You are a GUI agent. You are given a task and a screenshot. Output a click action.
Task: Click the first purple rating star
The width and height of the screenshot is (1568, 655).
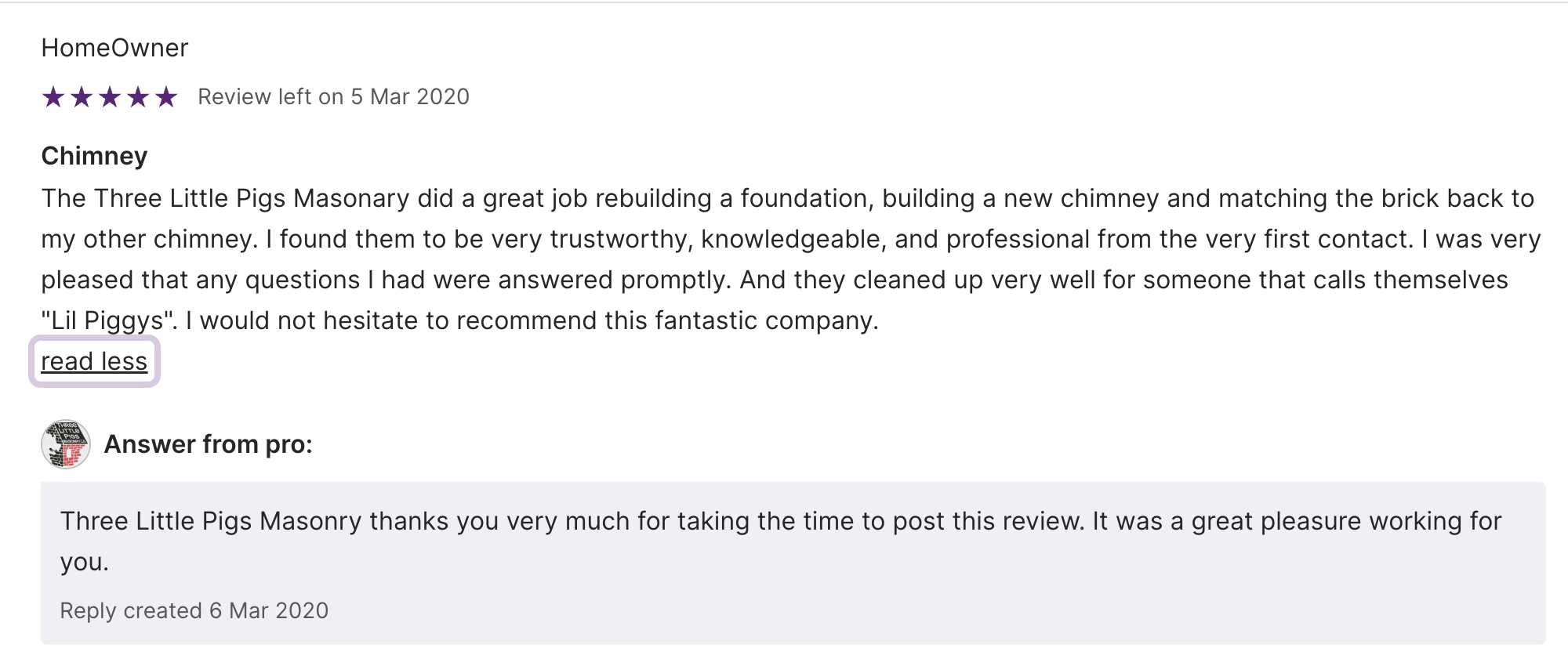click(x=53, y=97)
